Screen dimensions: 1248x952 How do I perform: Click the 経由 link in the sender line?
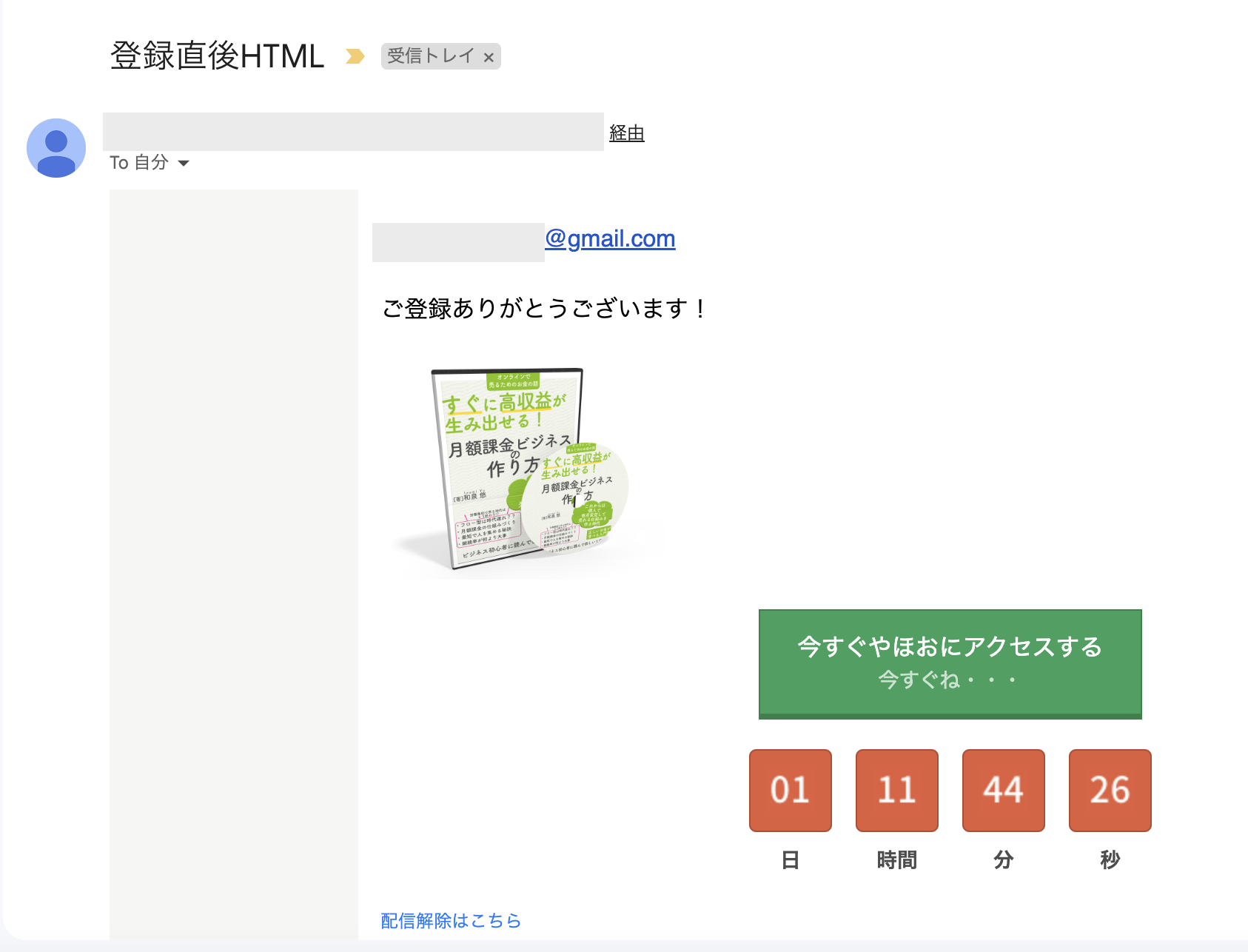click(626, 133)
